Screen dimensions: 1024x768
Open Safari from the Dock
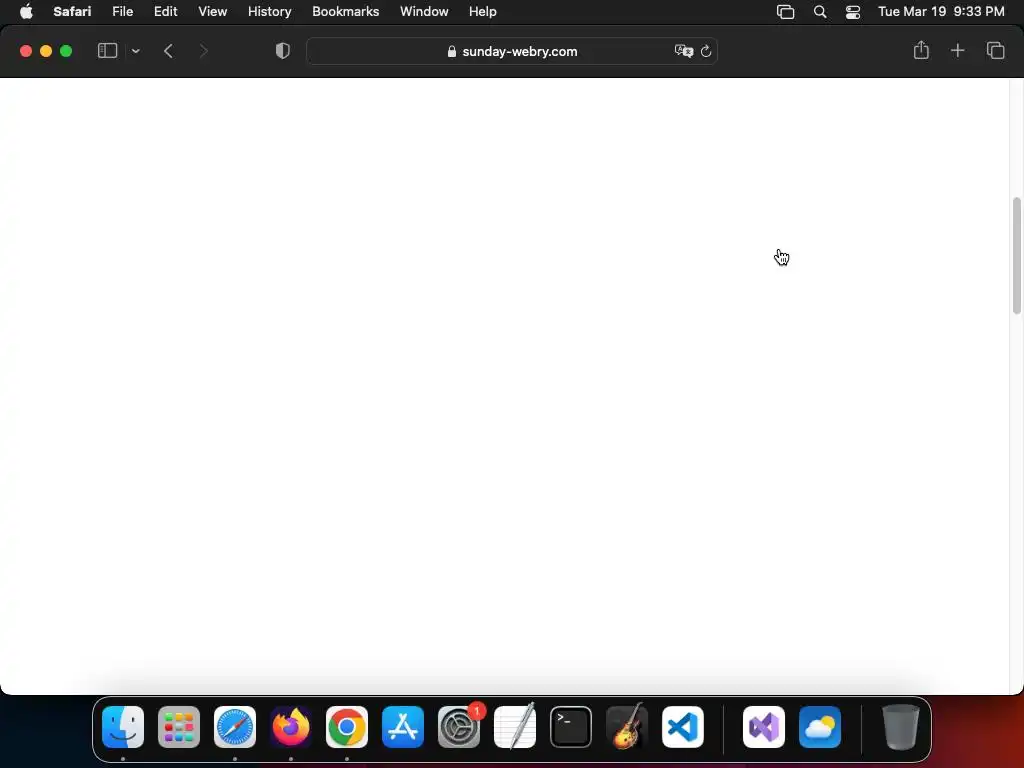click(235, 727)
